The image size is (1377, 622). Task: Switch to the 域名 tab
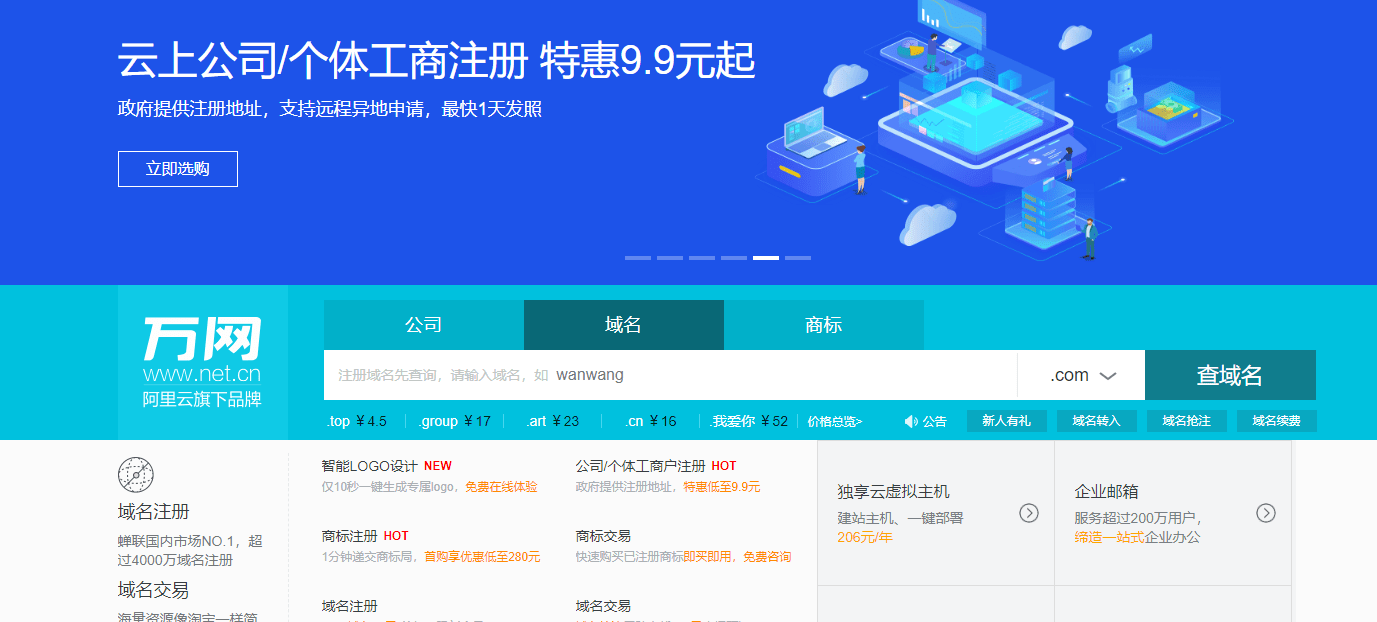point(624,325)
